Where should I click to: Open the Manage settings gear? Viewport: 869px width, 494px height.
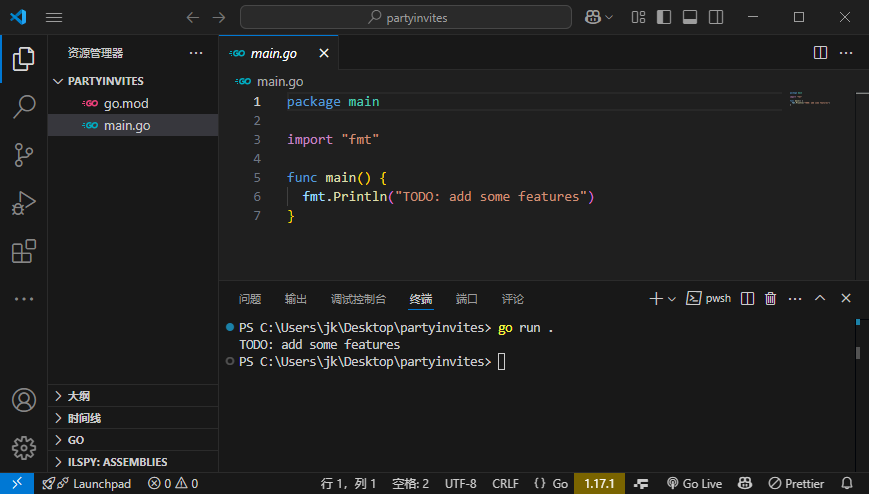[23, 446]
